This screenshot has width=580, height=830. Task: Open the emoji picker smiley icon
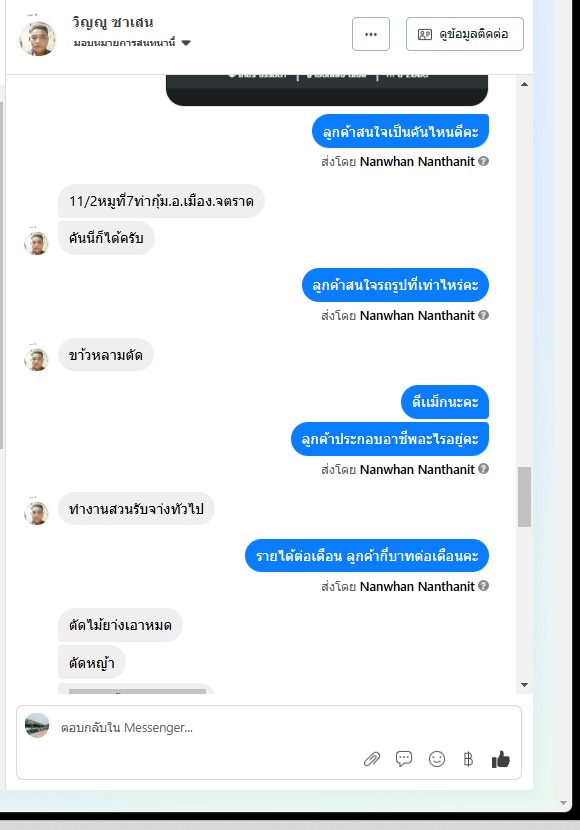[x=437, y=759]
